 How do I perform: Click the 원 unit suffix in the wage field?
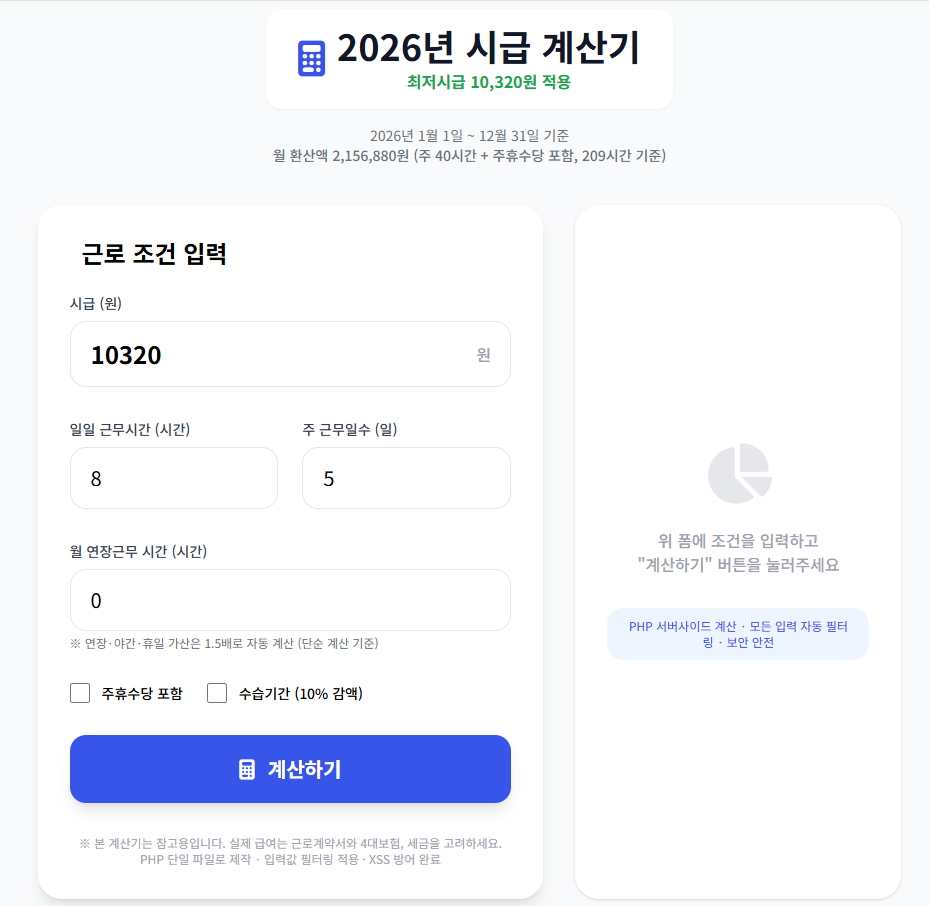coord(484,355)
